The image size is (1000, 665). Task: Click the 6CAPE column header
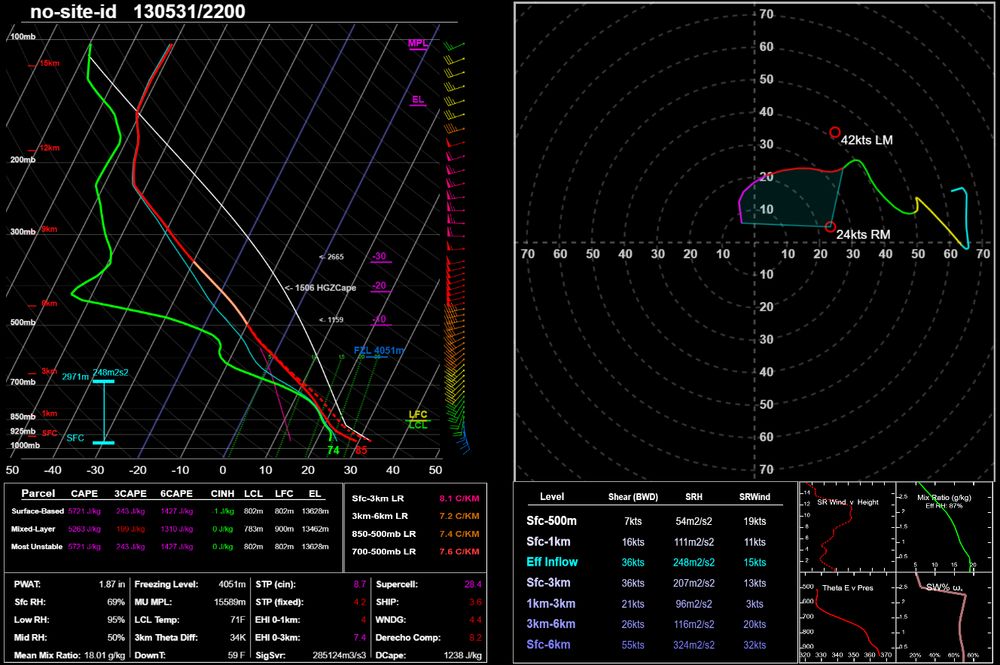[x=176, y=493]
